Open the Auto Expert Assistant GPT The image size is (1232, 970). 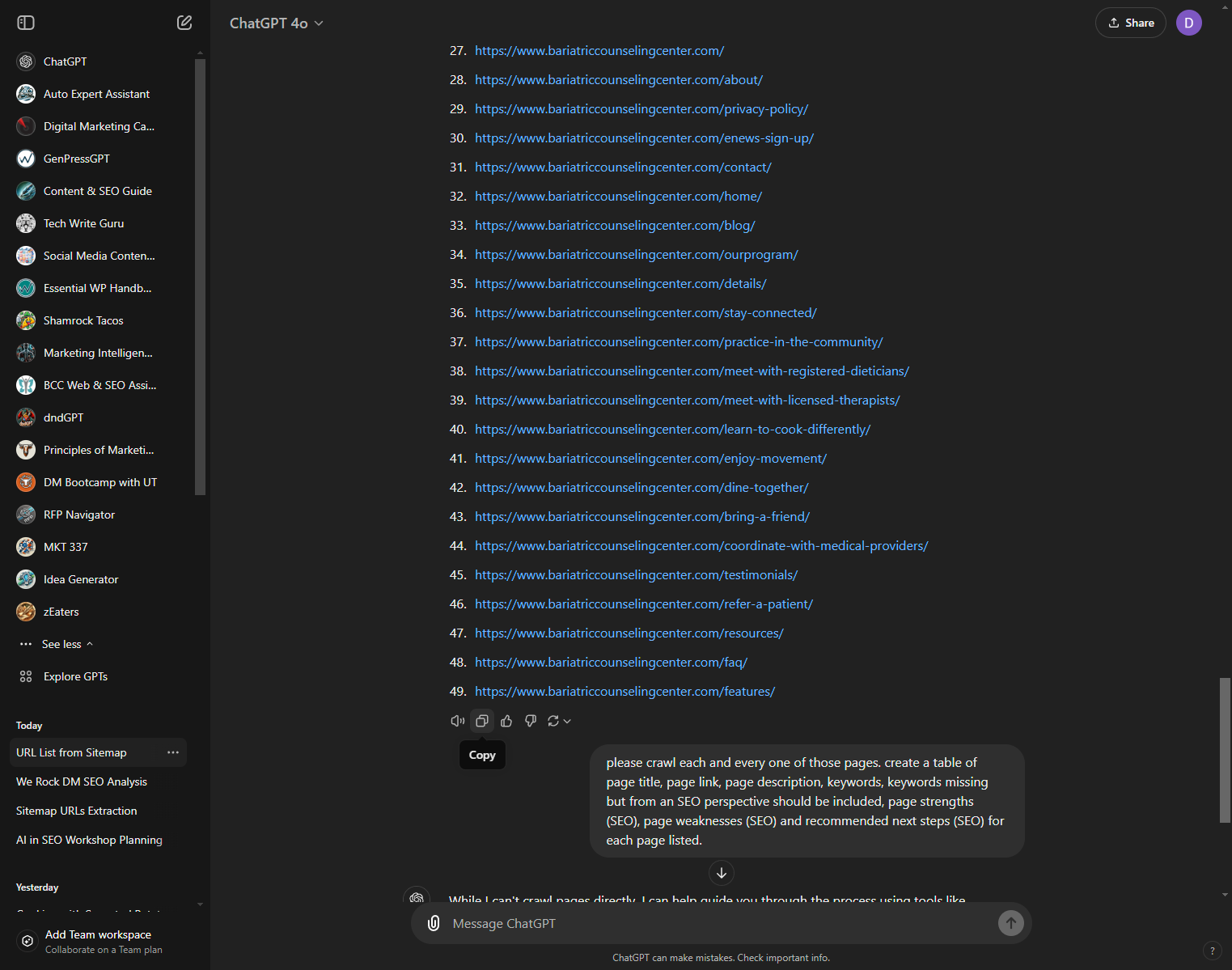pos(101,94)
